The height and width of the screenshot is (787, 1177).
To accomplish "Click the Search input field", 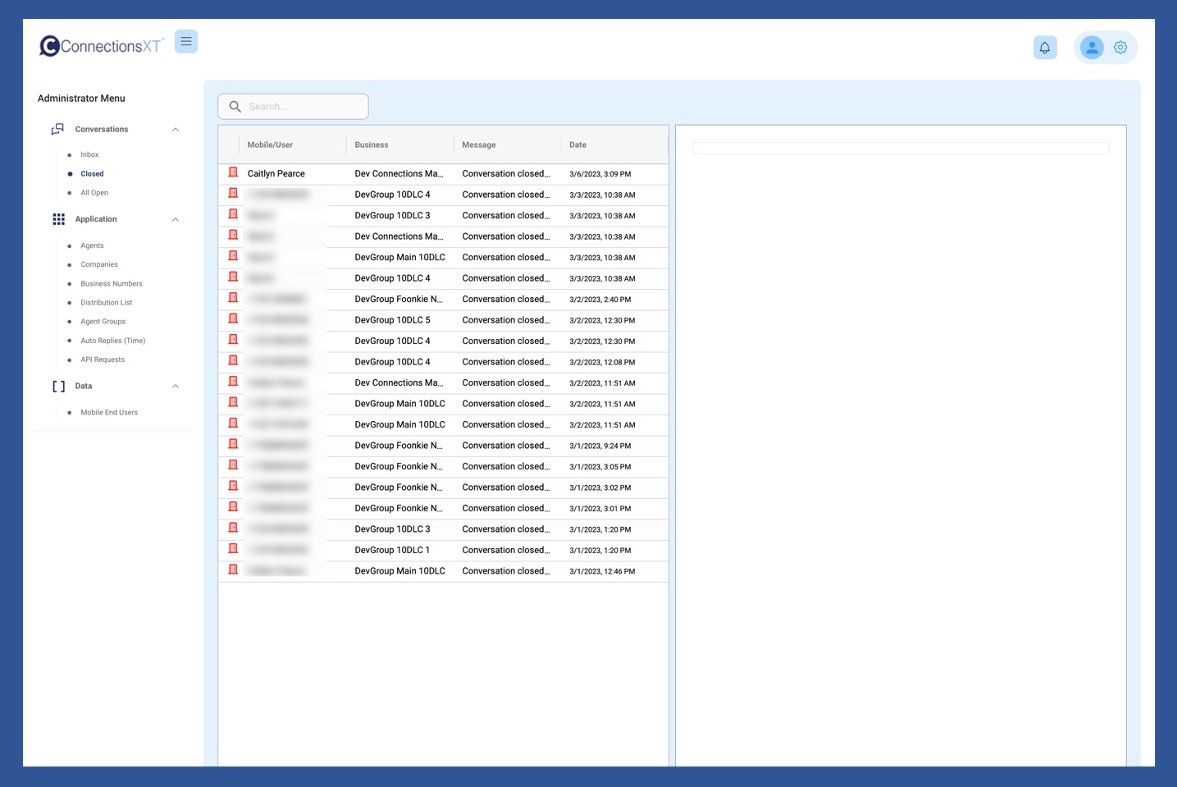I will 300,106.
